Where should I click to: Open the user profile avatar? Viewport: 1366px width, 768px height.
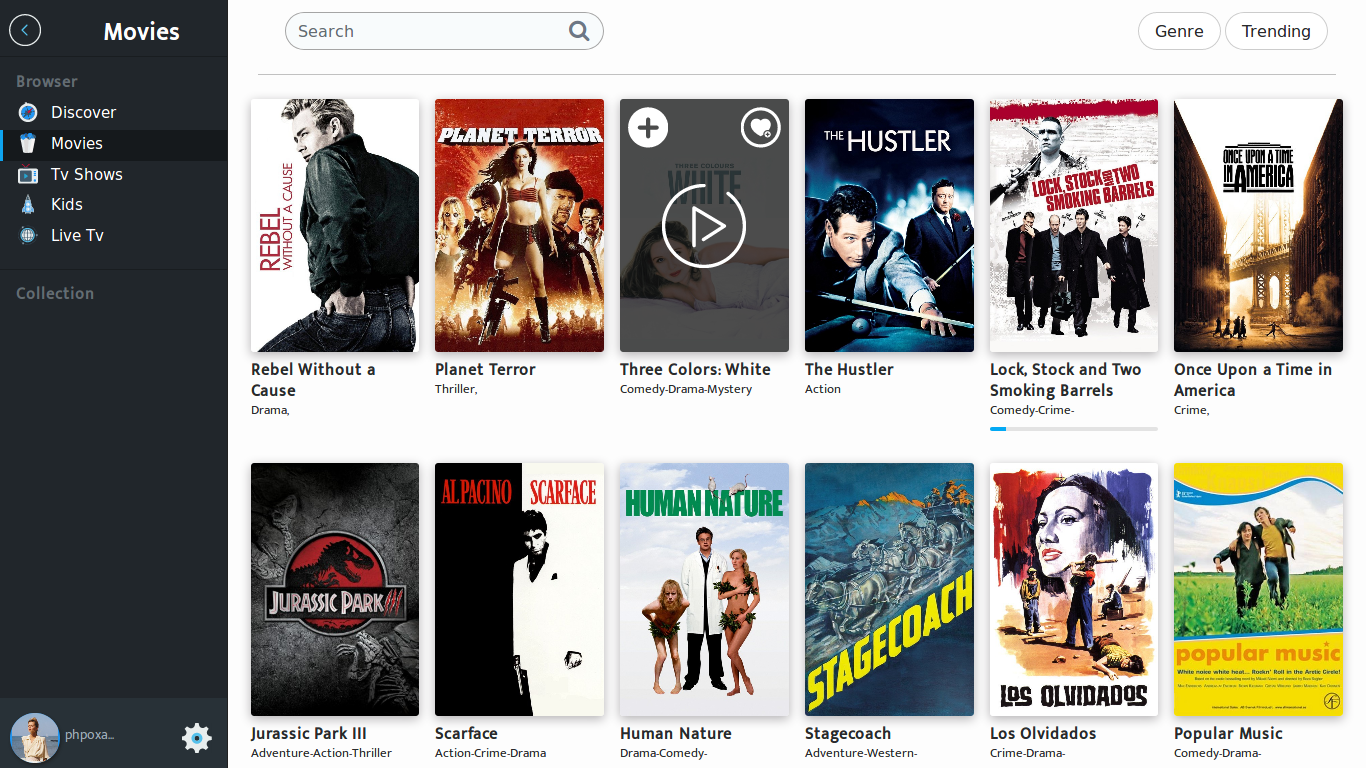tap(35, 738)
